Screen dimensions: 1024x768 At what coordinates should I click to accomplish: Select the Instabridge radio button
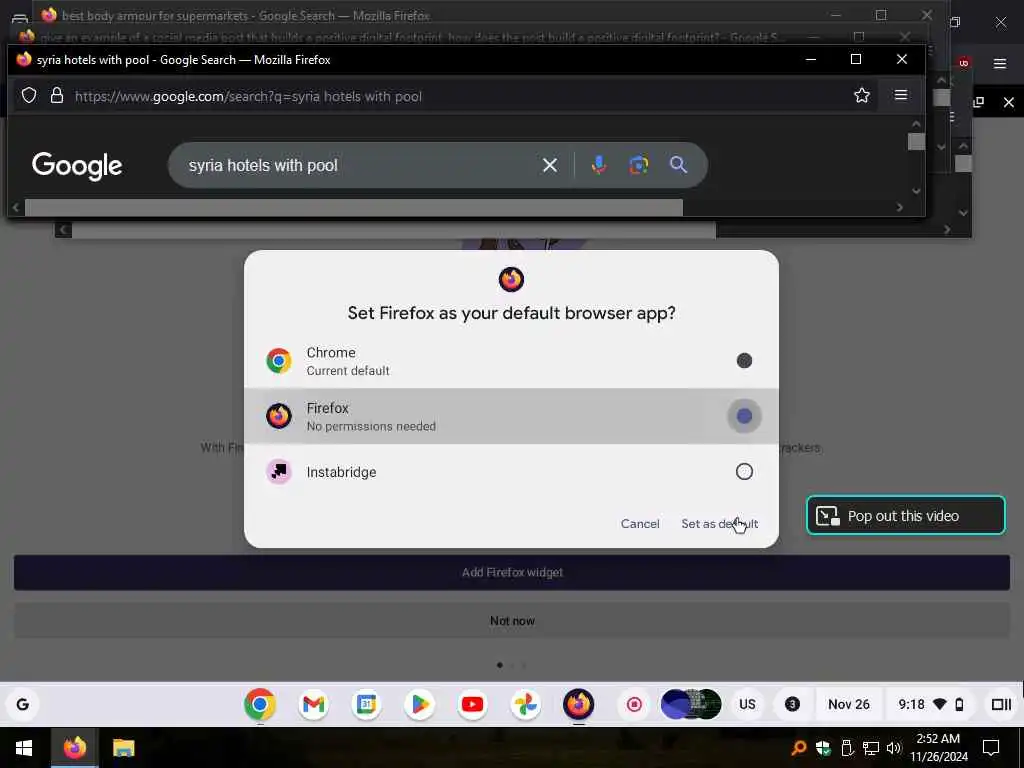744,472
